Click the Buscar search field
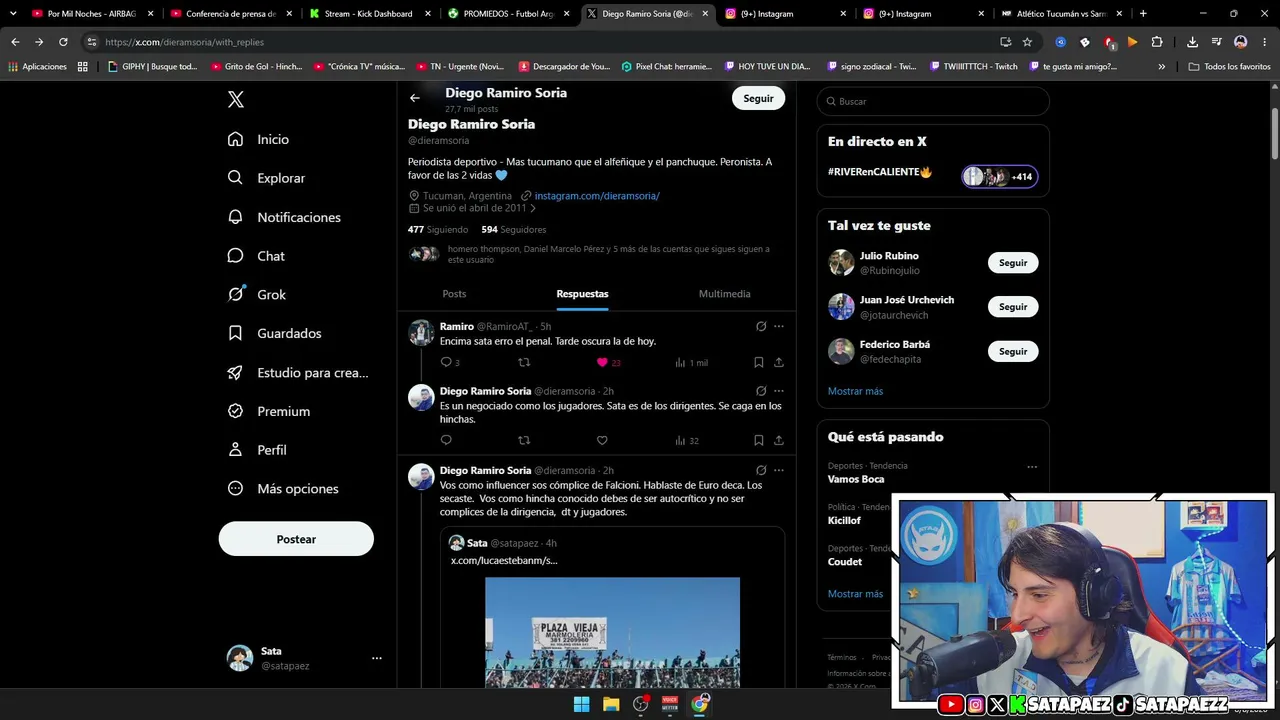1280x720 pixels. click(x=933, y=101)
